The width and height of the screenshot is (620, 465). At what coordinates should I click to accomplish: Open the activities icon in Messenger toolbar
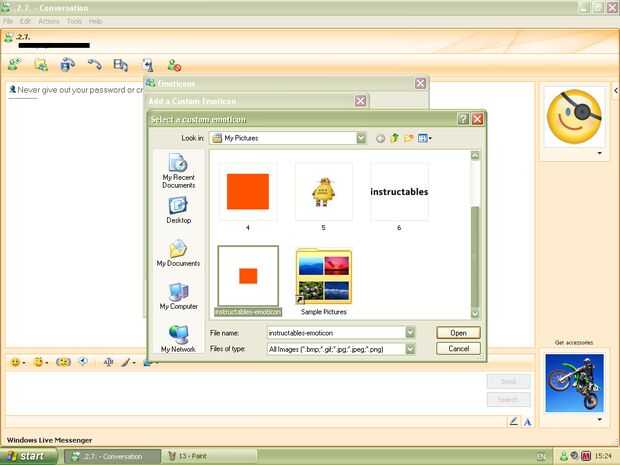(x=120, y=64)
